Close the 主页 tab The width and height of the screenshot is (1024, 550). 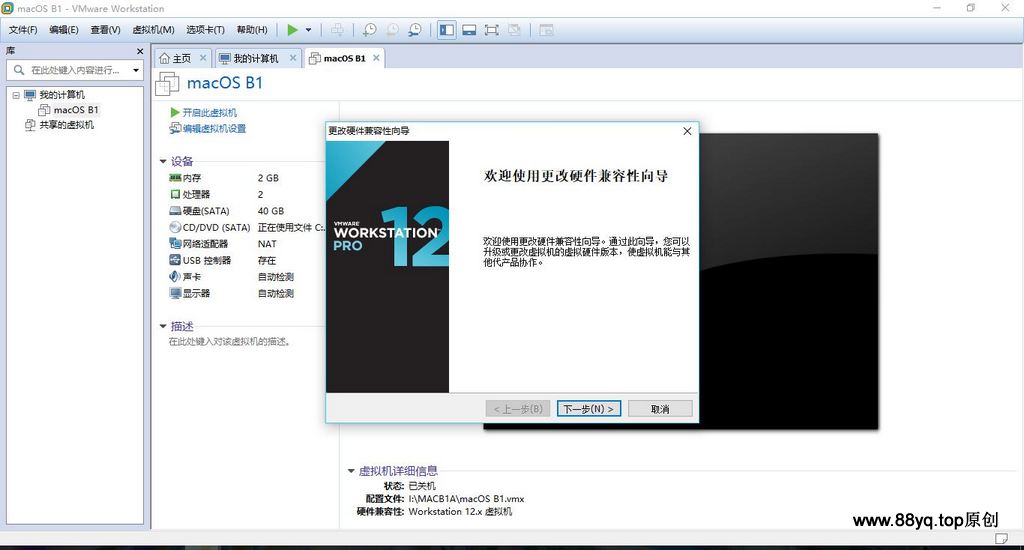coord(203,58)
